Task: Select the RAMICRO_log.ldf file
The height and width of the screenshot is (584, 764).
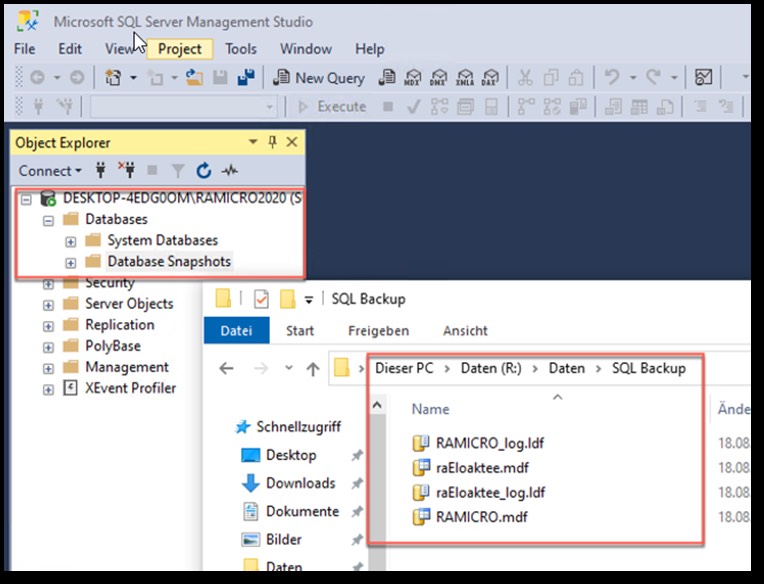Action: tap(490, 443)
